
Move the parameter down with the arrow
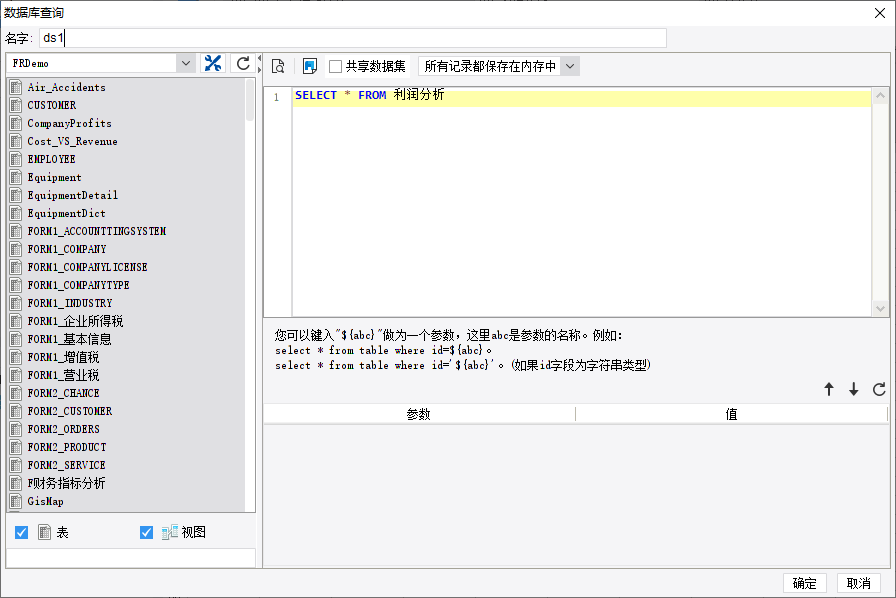tap(854, 389)
